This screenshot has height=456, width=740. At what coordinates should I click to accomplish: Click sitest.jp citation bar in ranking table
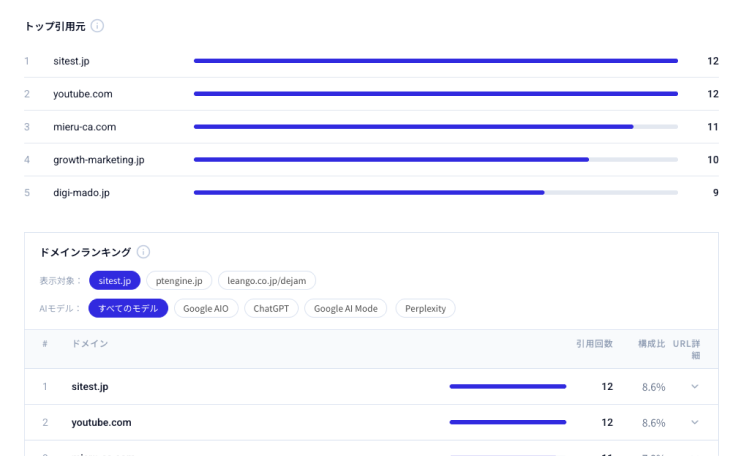[x=508, y=387]
